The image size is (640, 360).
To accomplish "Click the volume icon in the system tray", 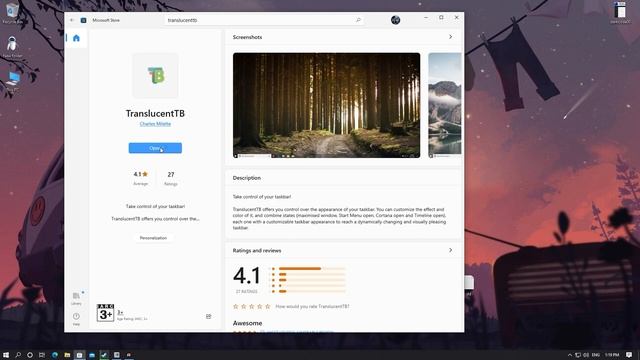I will click(x=586, y=355).
